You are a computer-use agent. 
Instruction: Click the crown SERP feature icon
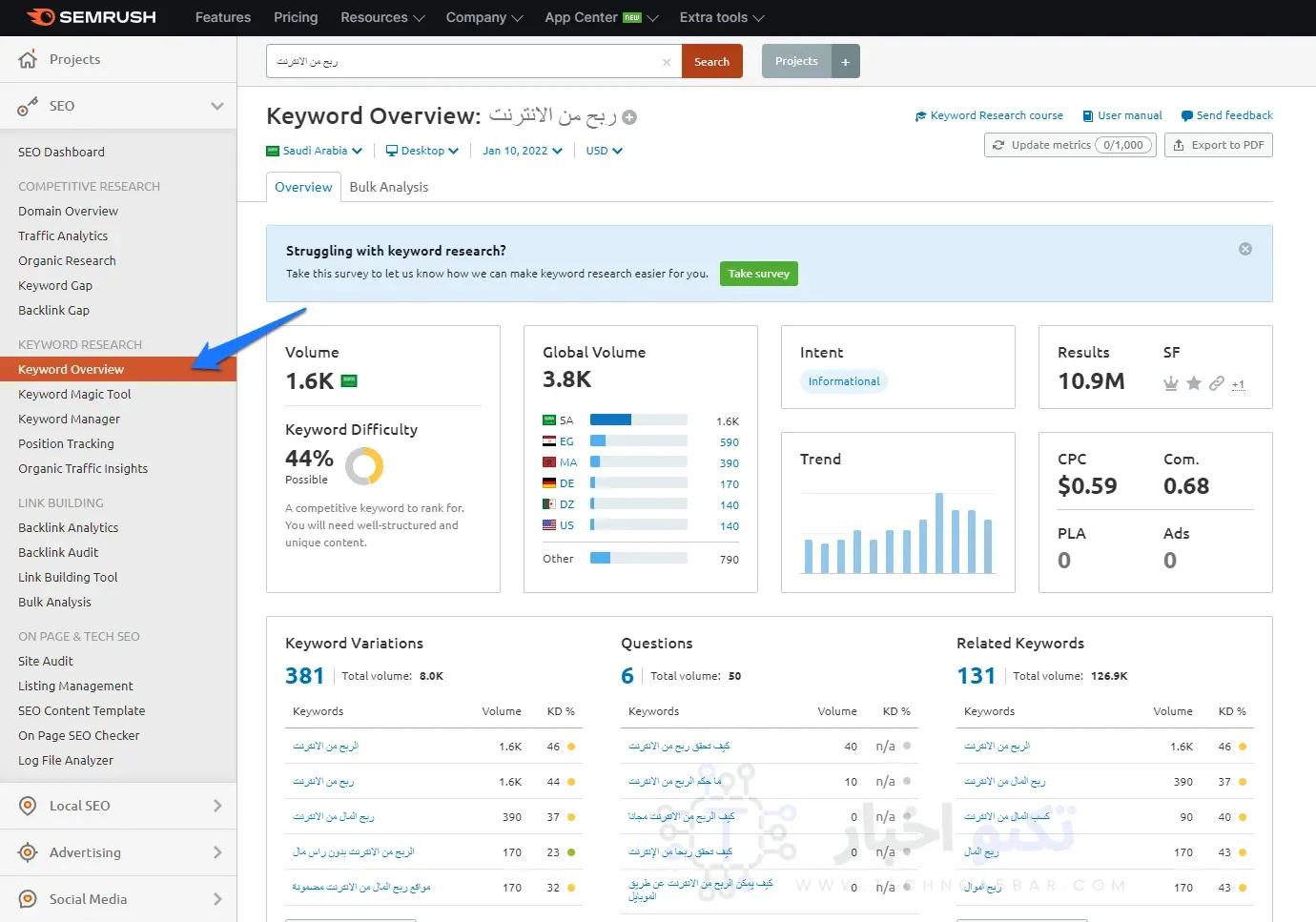pos(1171,383)
